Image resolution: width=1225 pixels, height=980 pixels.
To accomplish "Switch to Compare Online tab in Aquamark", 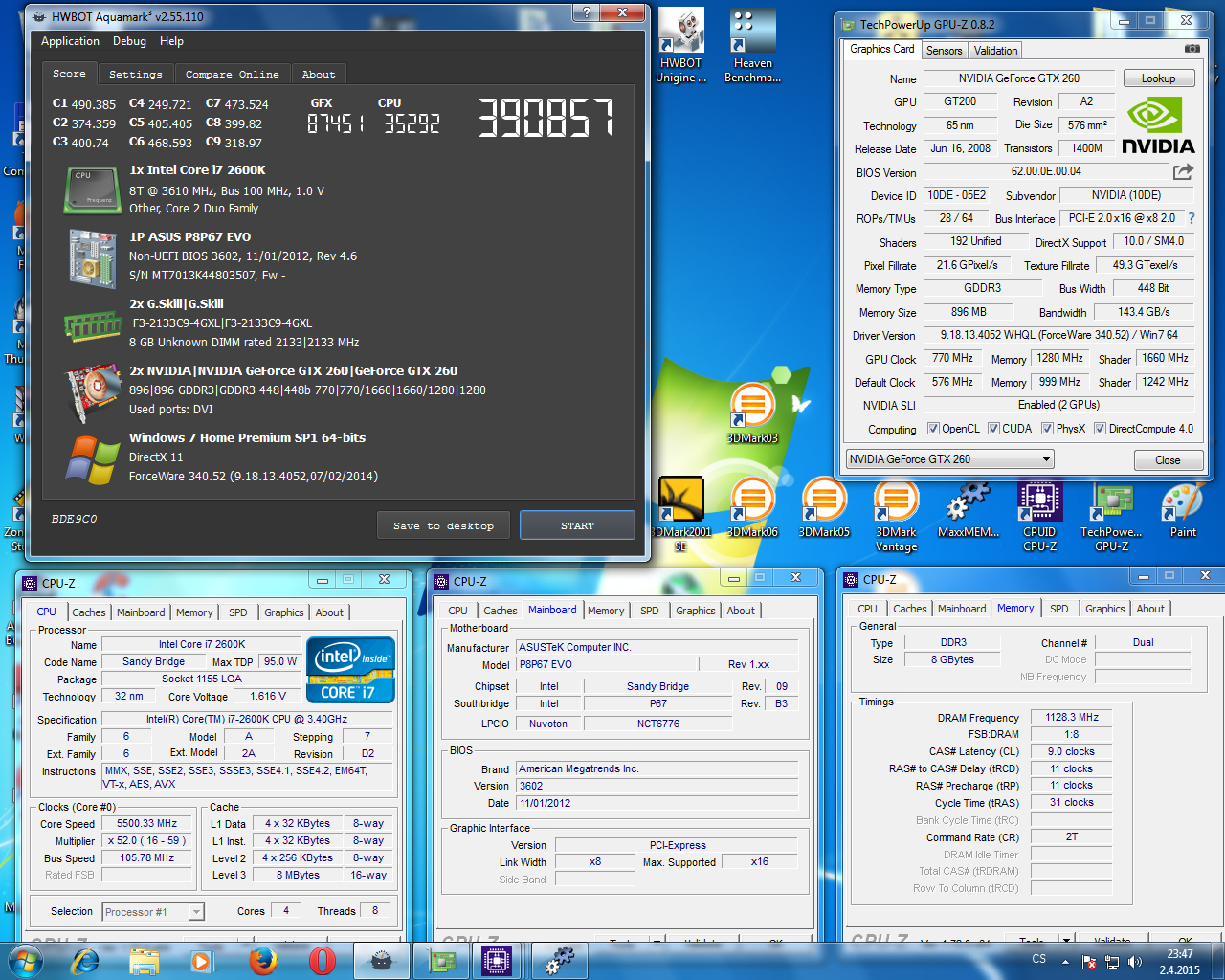I will (x=233, y=74).
